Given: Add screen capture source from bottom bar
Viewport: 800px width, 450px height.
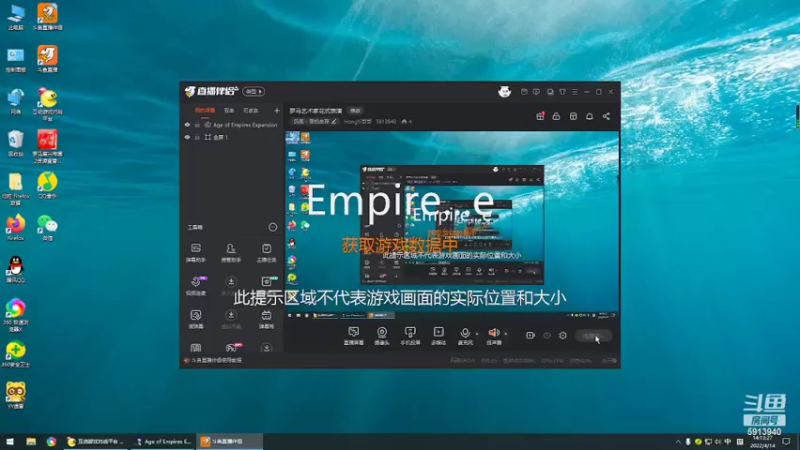Looking at the screenshot, I should click(x=354, y=336).
